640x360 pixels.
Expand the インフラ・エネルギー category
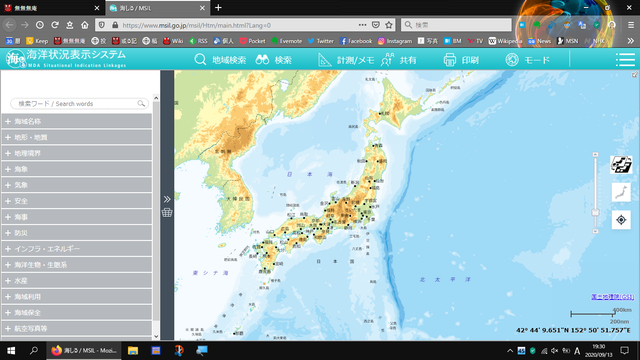coord(77,249)
